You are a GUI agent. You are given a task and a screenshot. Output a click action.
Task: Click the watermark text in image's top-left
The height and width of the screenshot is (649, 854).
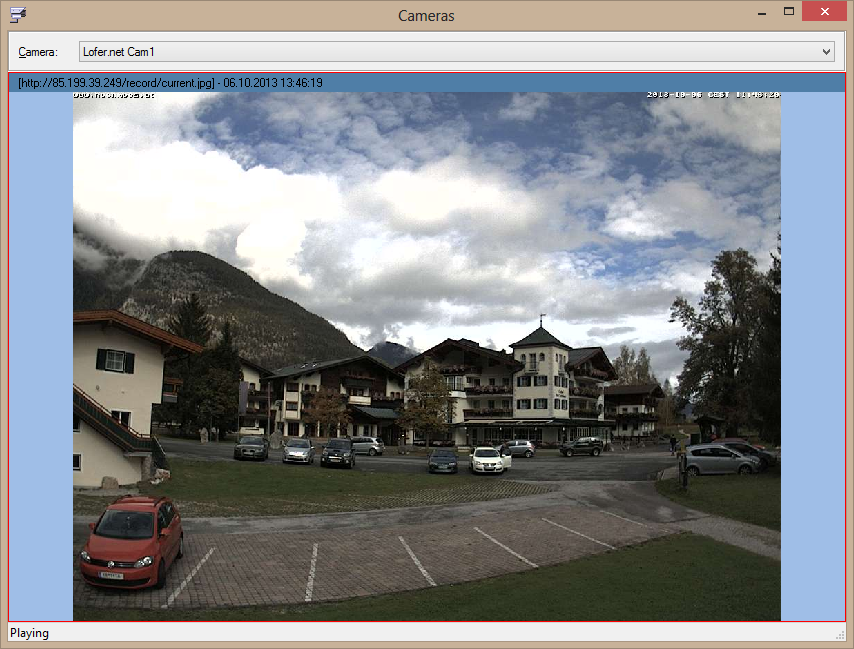click(115, 95)
